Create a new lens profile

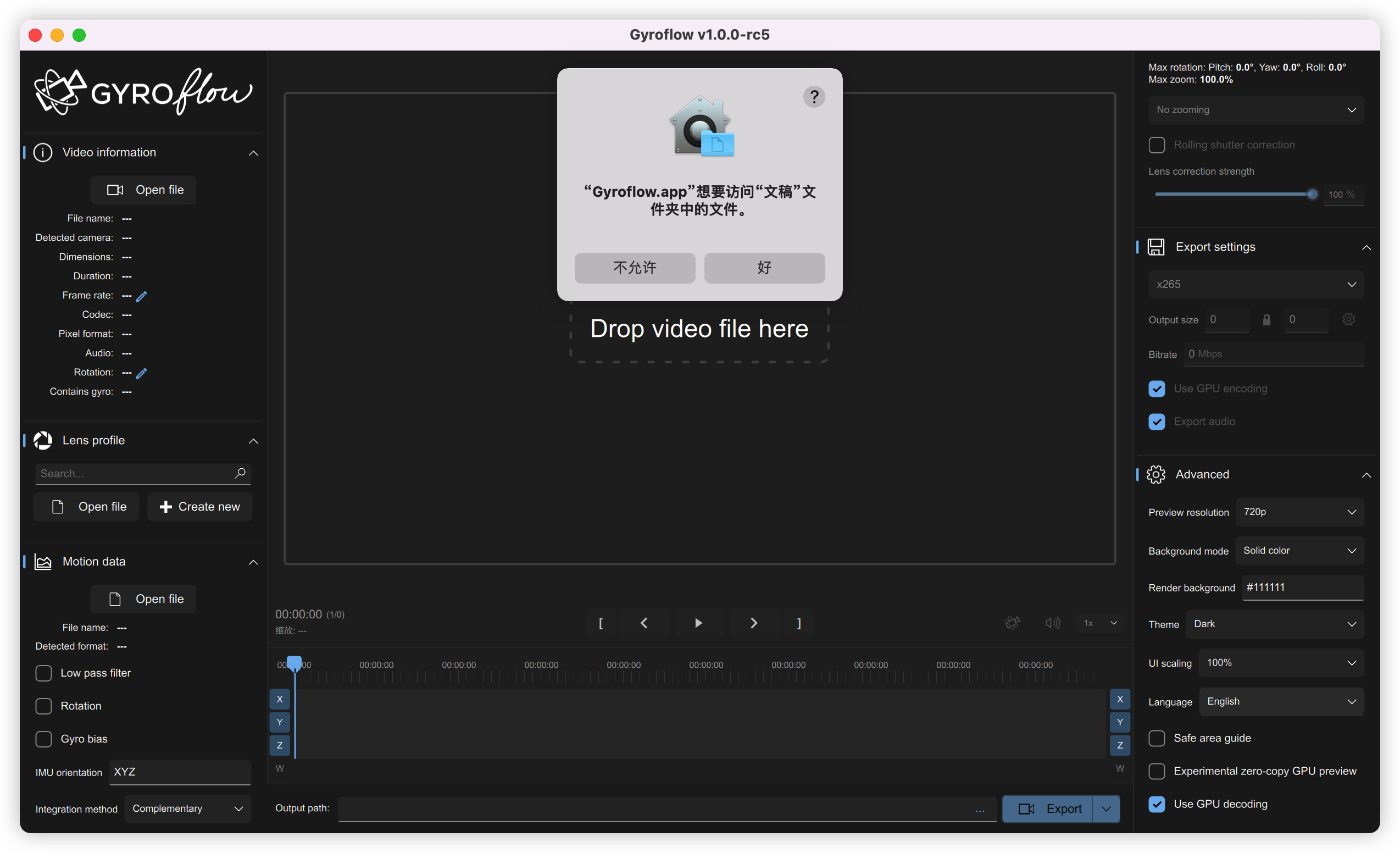[199, 506]
